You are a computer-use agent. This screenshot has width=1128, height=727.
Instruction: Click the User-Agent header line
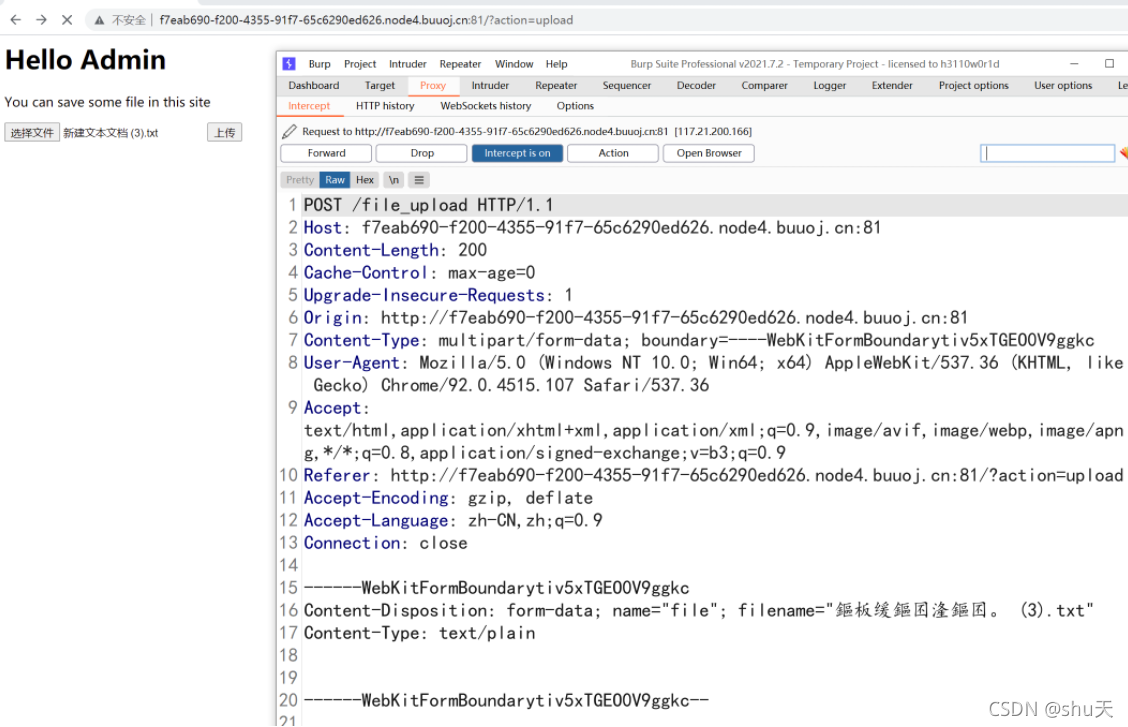[x=713, y=374]
